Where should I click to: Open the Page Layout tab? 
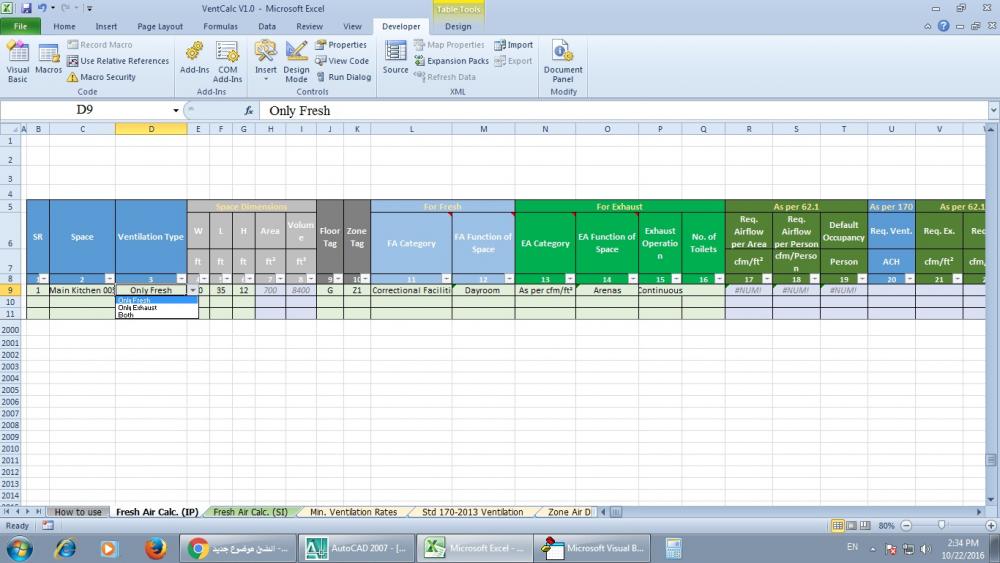[160, 26]
